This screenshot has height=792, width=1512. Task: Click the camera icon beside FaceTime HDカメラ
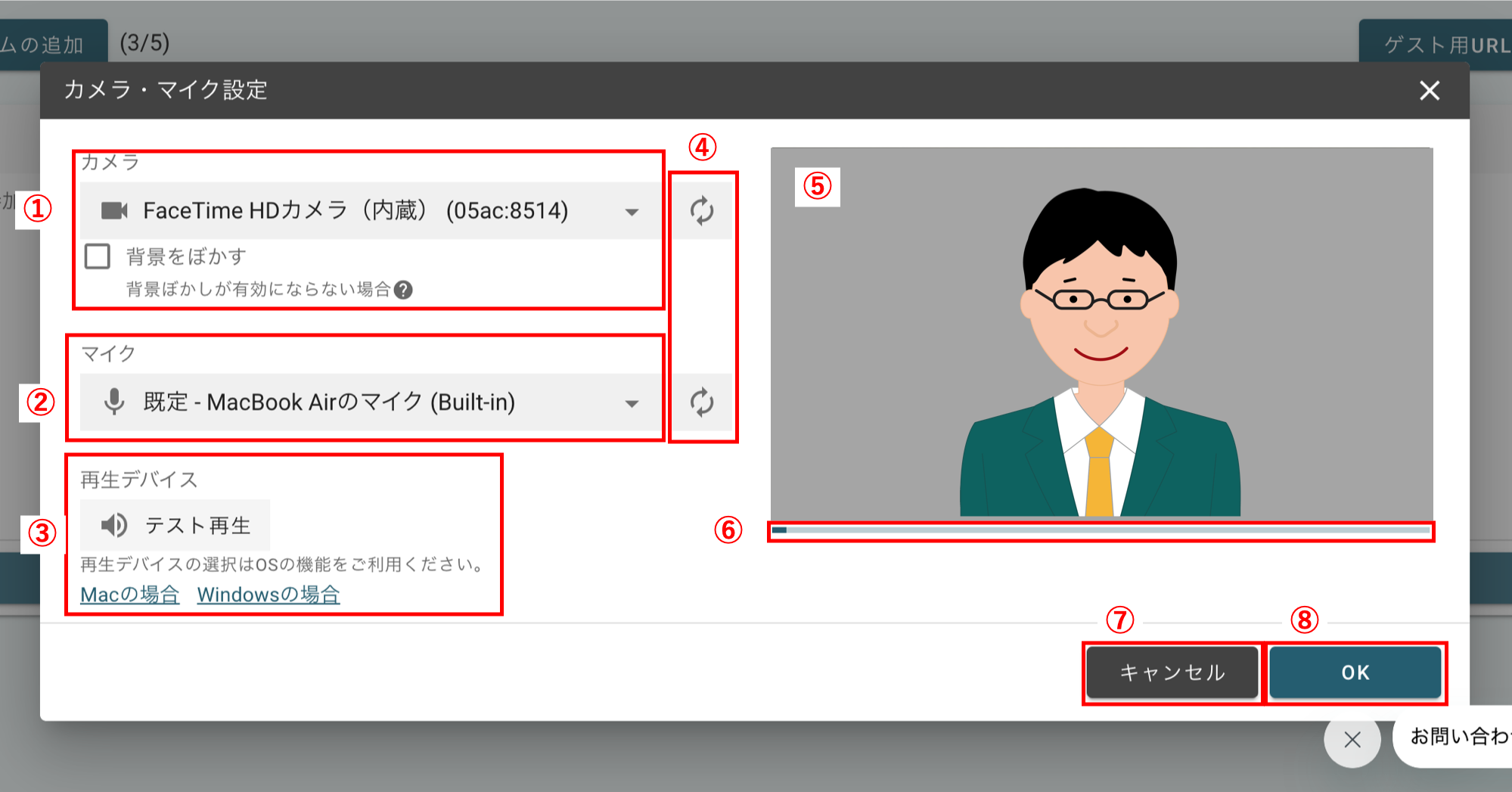[115, 211]
